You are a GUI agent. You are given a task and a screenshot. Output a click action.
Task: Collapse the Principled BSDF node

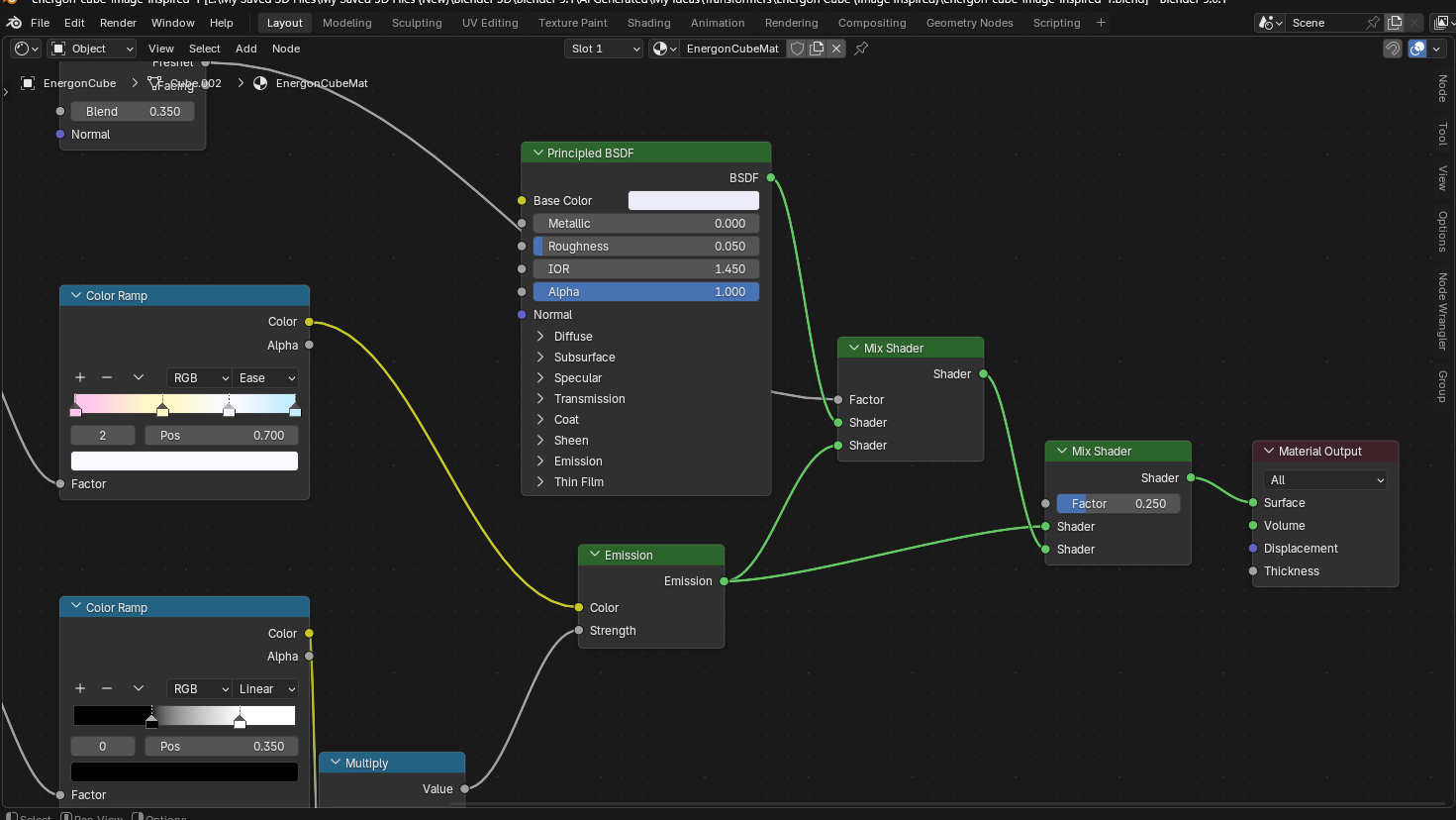538,154
